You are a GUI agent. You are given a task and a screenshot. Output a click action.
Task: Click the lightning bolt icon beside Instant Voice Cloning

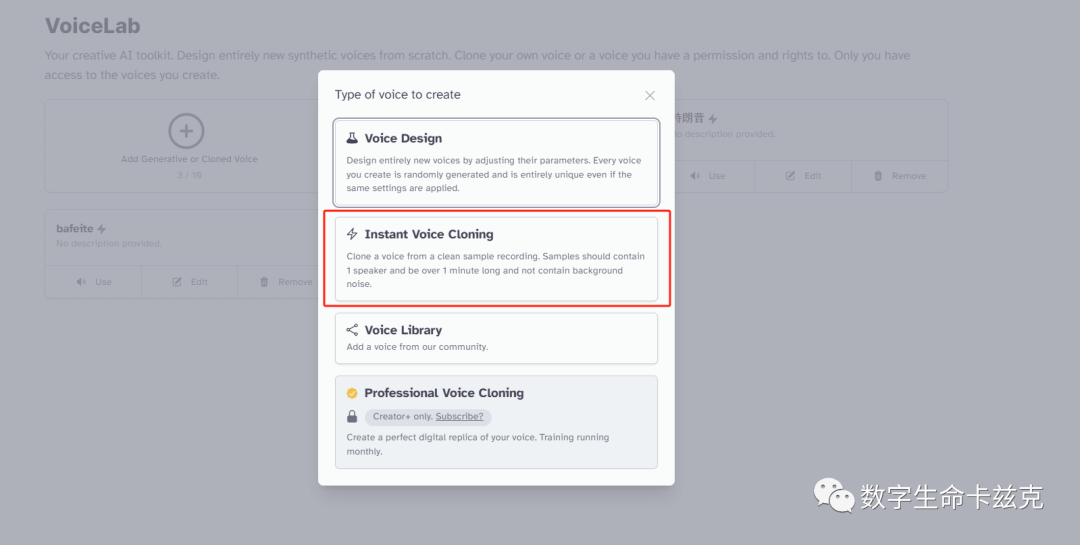(x=352, y=234)
